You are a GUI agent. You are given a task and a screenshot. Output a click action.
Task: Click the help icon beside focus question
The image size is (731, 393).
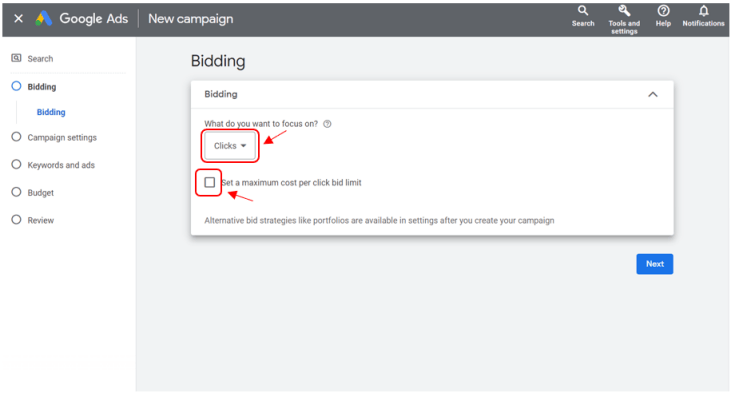(x=327, y=124)
